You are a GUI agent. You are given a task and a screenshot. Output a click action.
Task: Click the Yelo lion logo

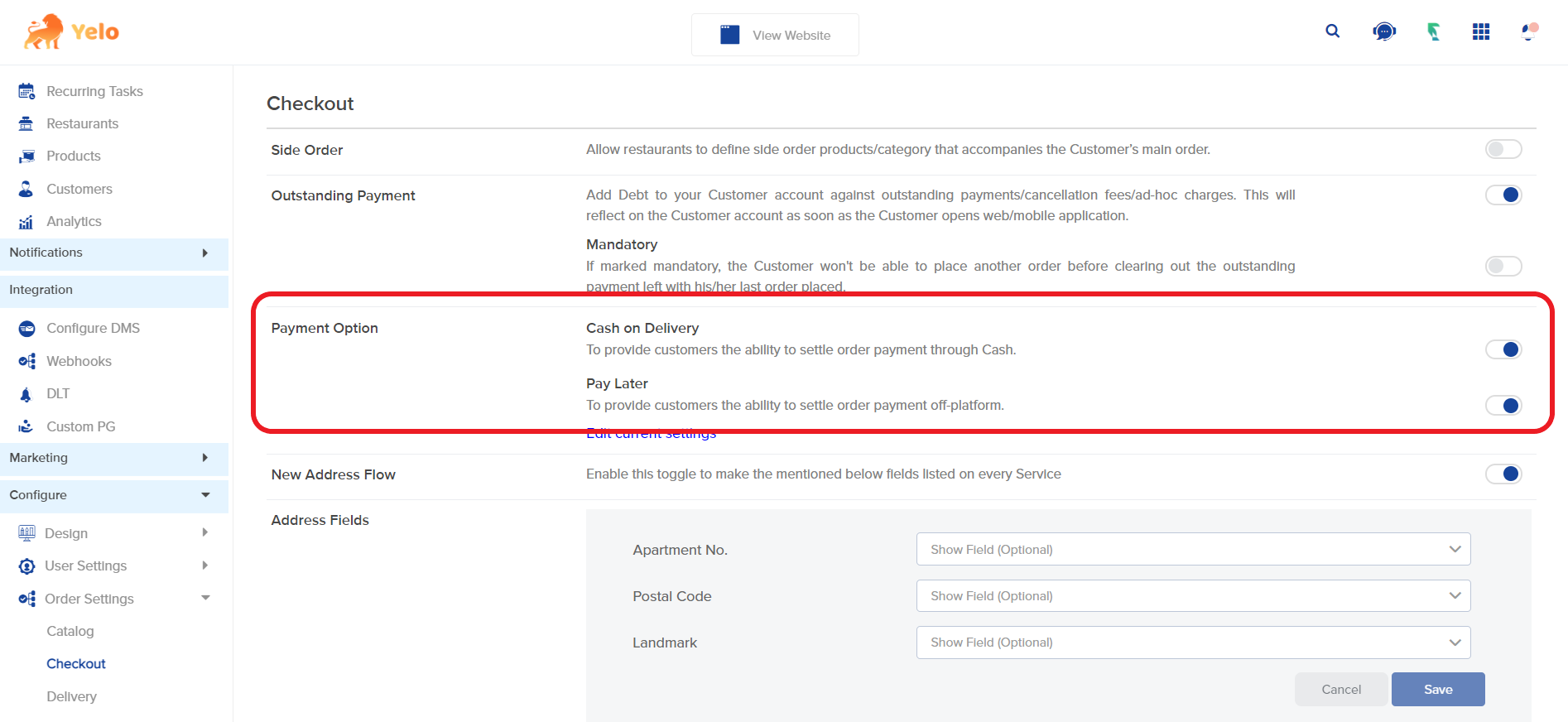72,31
